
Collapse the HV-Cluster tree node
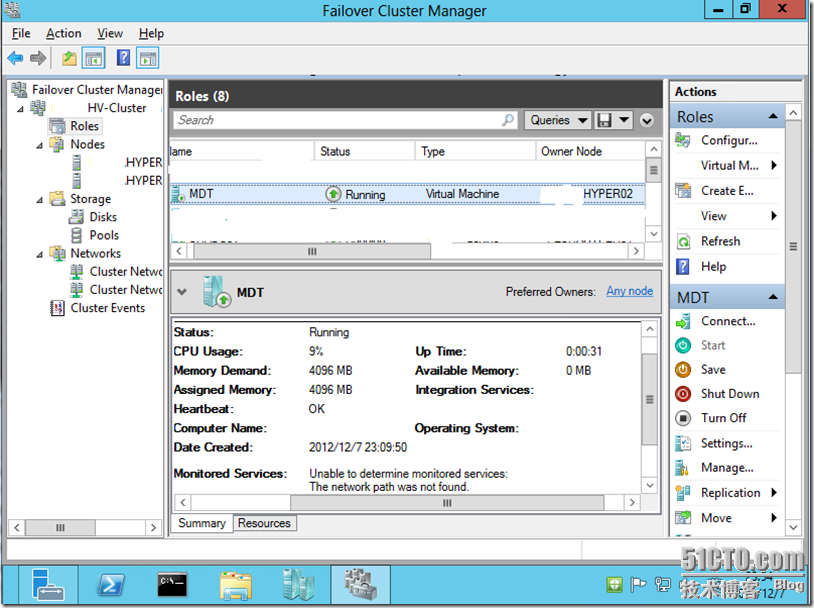[x=20, y=109]
